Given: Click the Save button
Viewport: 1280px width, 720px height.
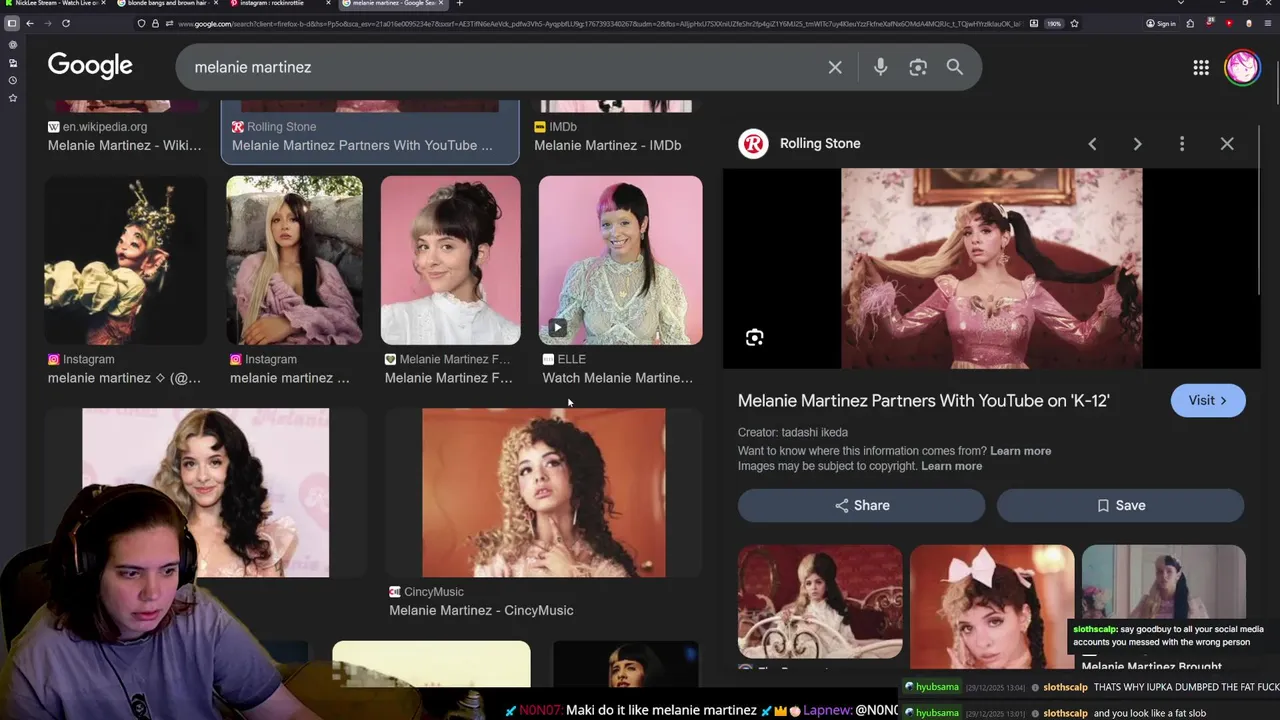Looking at the screenshot, I should click(x=1121, y=505).
